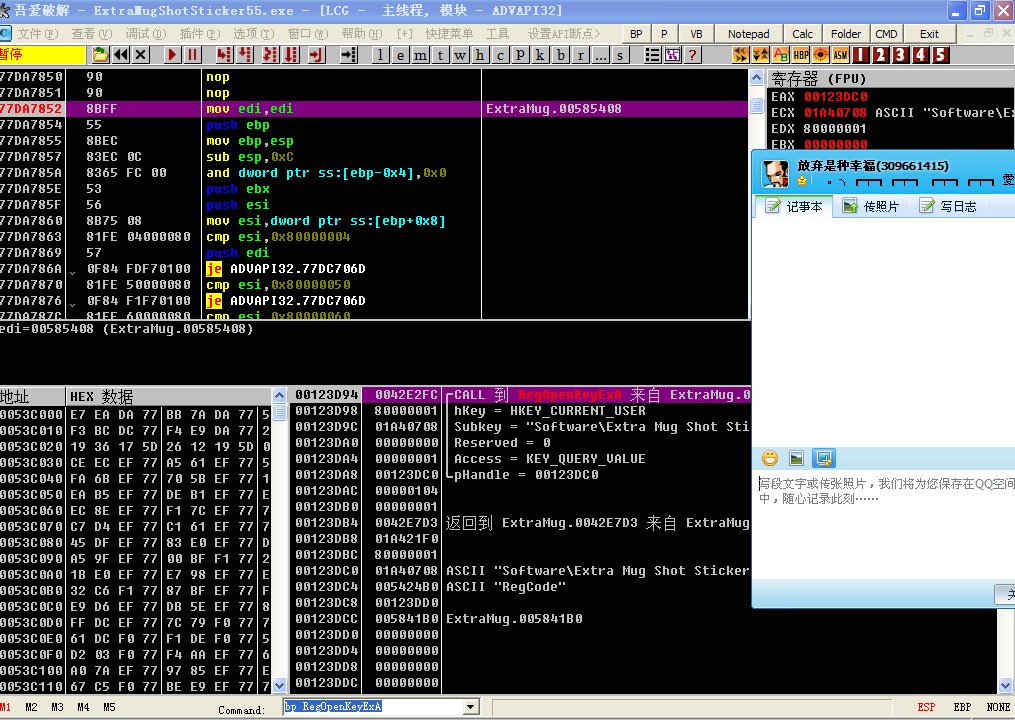Screen dimensions: 1015x720
Task: Run the program with the red play icon
Action: pyautogui.click(x=172, y=55)
